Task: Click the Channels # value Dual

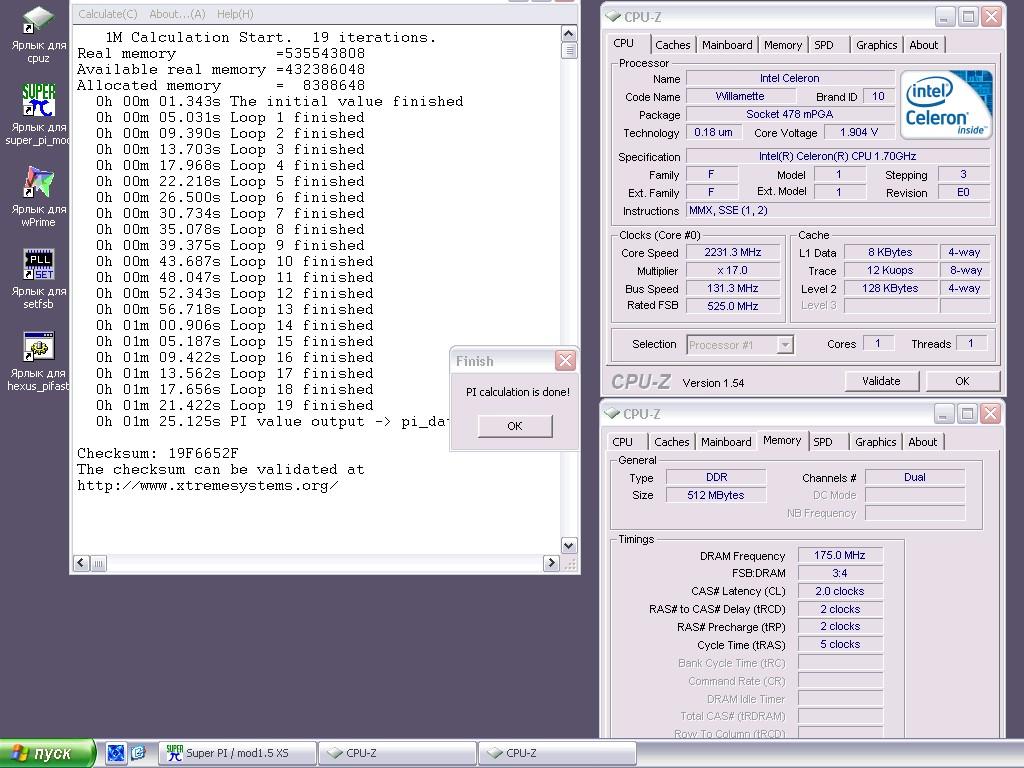Action: click(x=915, y=477)
